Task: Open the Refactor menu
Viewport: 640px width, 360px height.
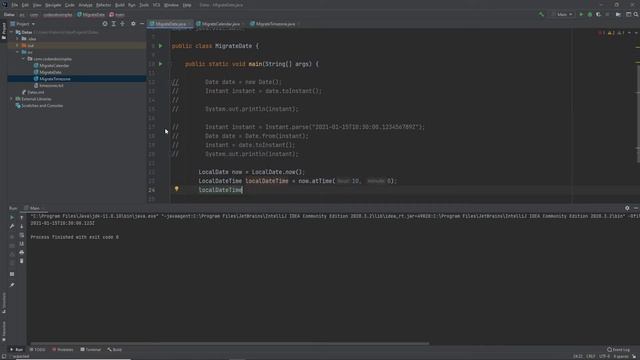Action: click(x=103, y=5)
